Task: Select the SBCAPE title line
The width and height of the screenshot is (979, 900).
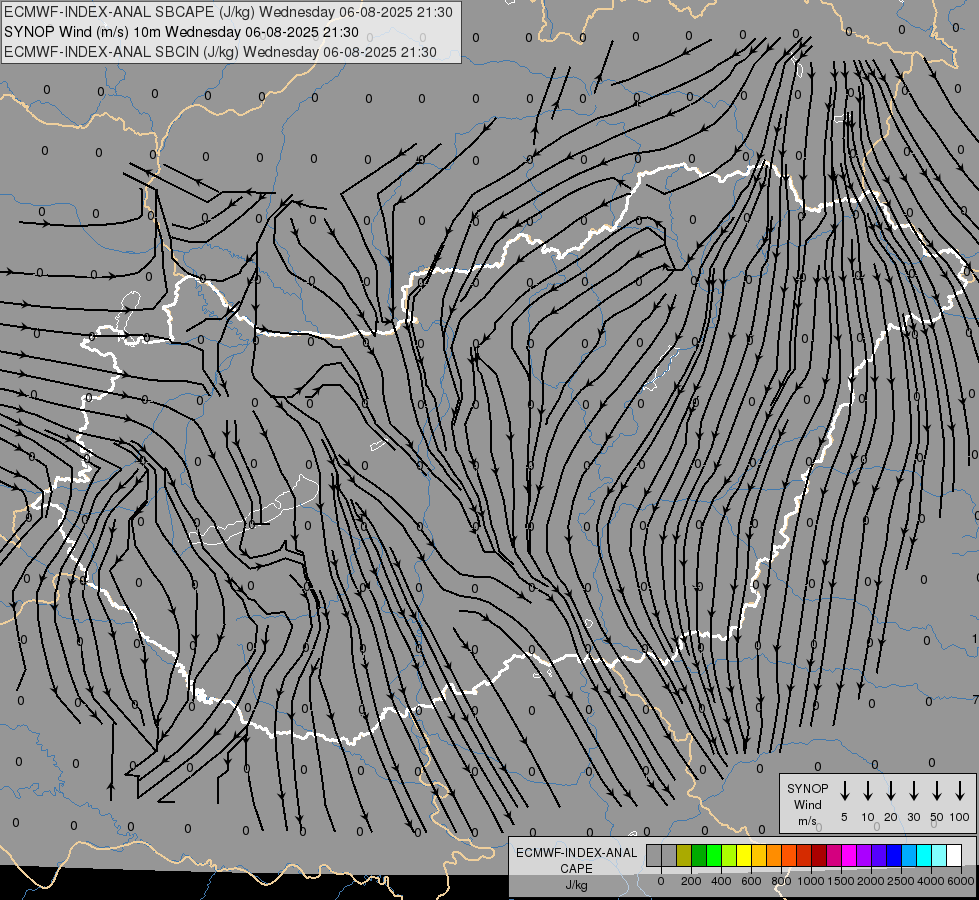Action: 228,12
